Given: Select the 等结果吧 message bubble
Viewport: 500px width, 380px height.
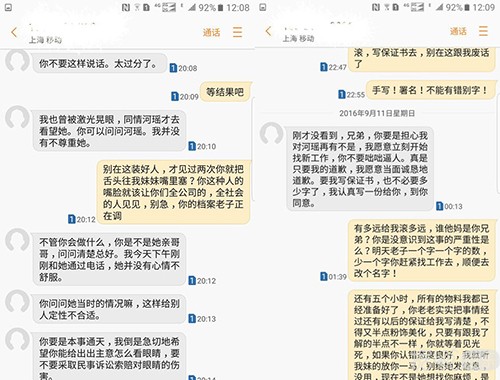Looking at the screenshot, I should (225, 92).
